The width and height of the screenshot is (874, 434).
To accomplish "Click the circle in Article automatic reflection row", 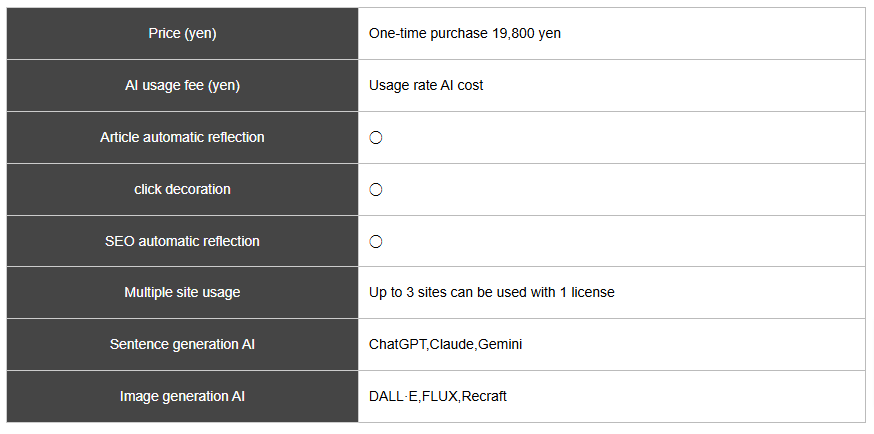I will tap(376, 138).
